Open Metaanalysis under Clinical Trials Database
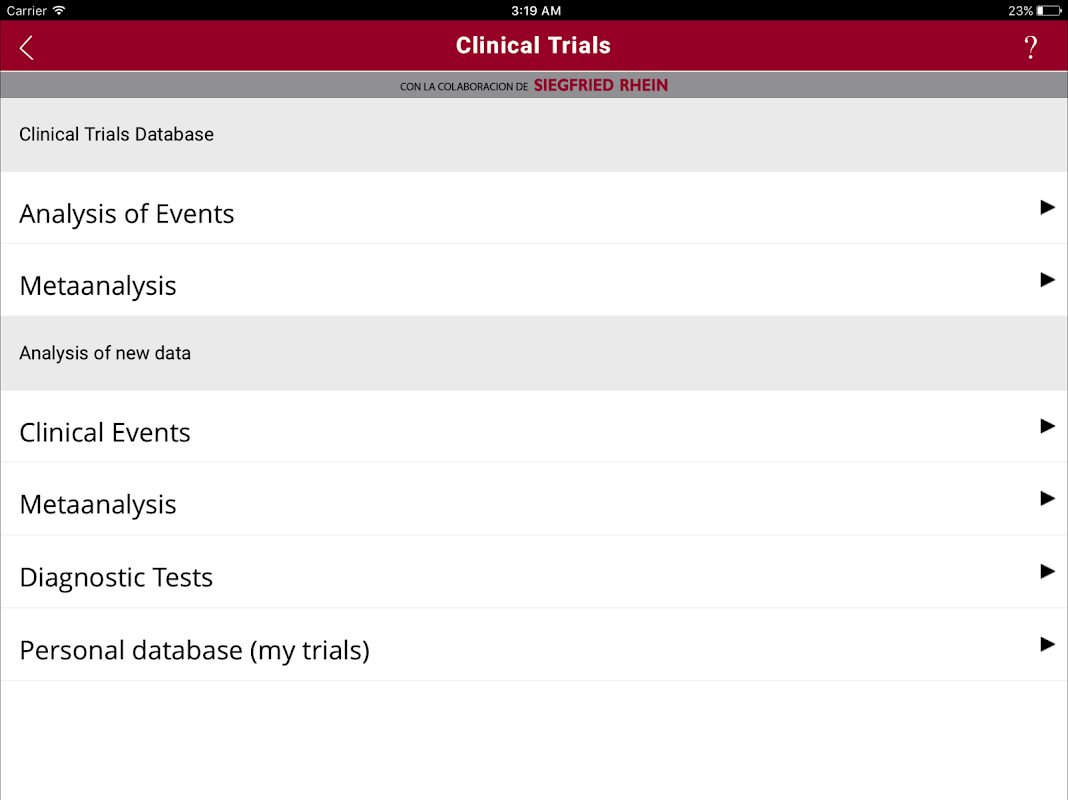The image size is (1068, 800). (x=98, y=286)
